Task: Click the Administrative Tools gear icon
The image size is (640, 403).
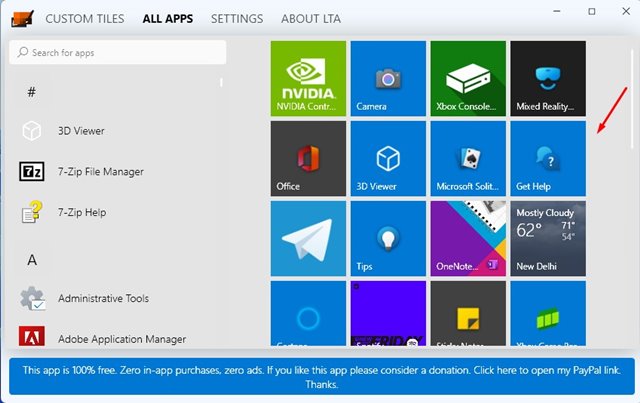Action: click(x=33, y=298)
